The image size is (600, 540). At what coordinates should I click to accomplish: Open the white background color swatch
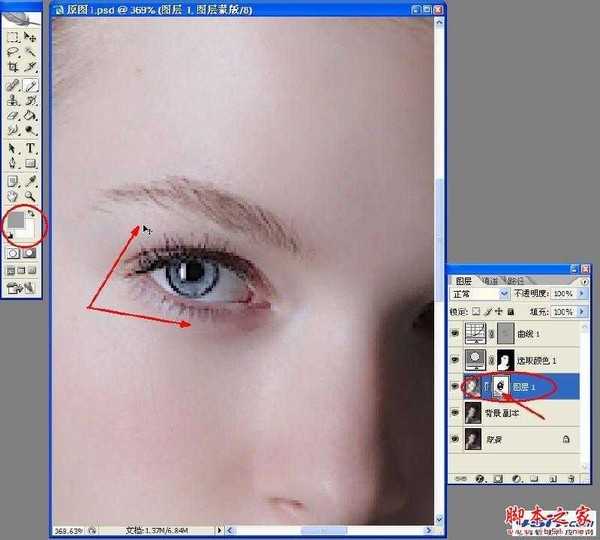click(29, 233)
